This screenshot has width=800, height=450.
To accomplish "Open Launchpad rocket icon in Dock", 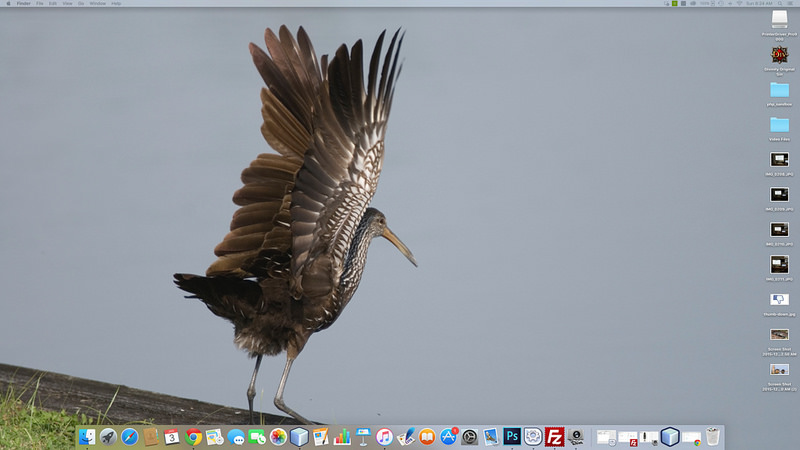I will pyautogui.click(x=108, y=437).
